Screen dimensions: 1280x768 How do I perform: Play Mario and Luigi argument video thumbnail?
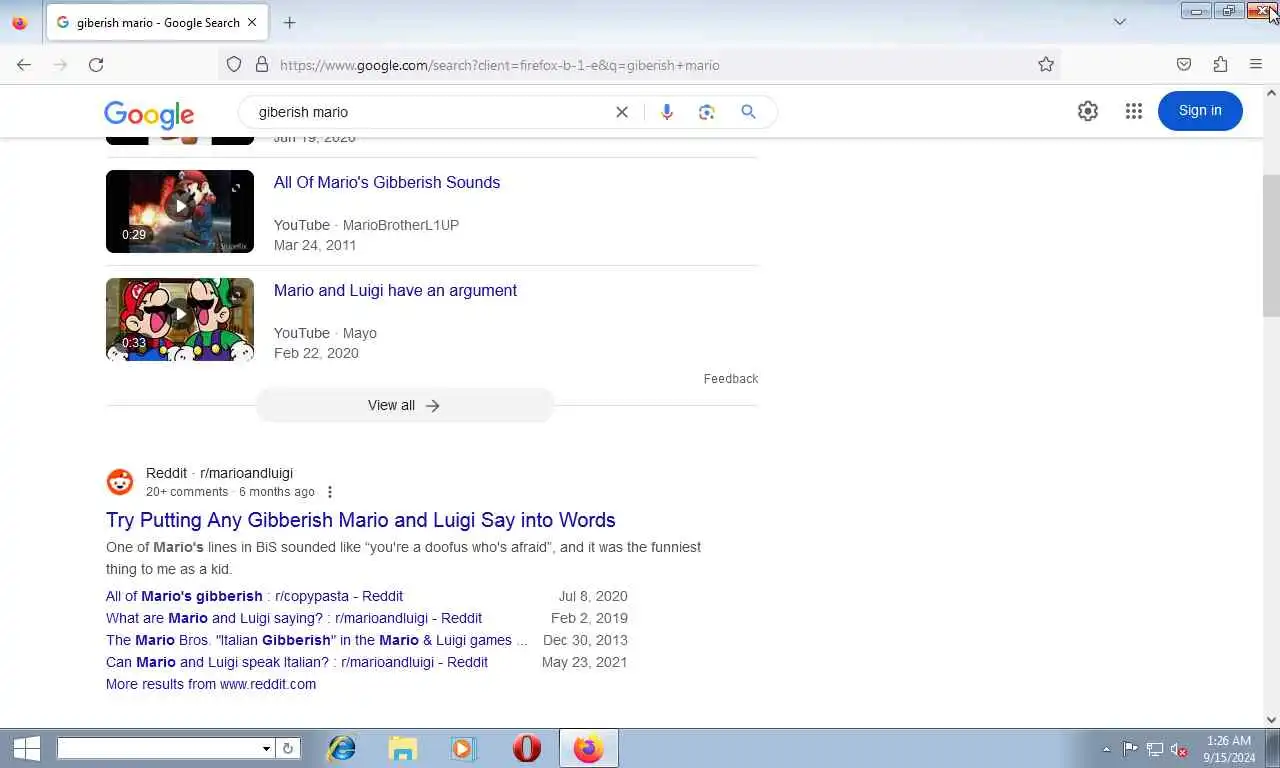pyautogui.click(x=180, y=319)
